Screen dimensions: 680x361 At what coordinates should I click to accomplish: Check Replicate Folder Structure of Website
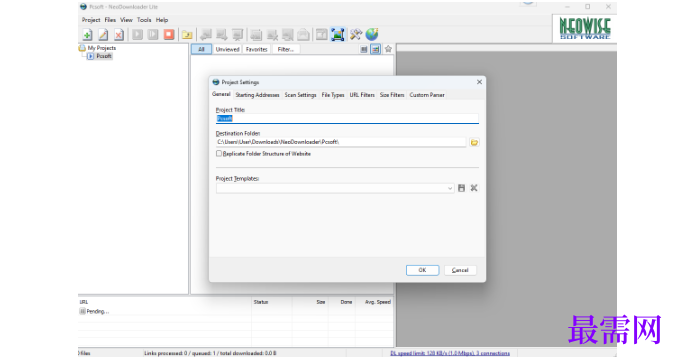pyautogui.click(x=219, y=154)
